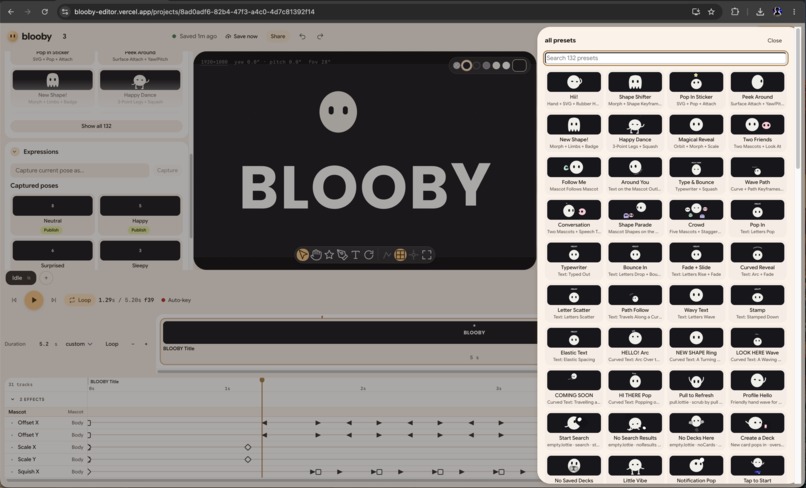This screenshot has width=806, height=488.
Task: Click the undo arrow icon
Action: [302, 37]
